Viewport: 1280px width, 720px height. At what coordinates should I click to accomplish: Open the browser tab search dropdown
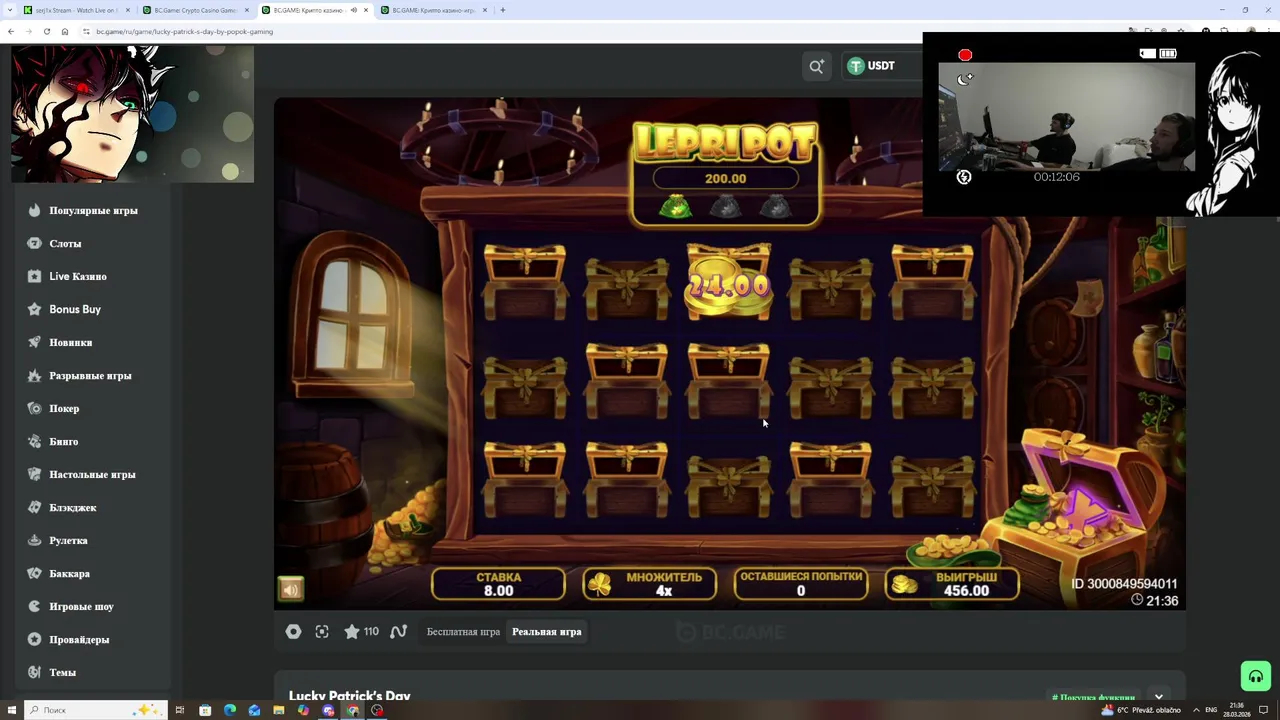10,10
